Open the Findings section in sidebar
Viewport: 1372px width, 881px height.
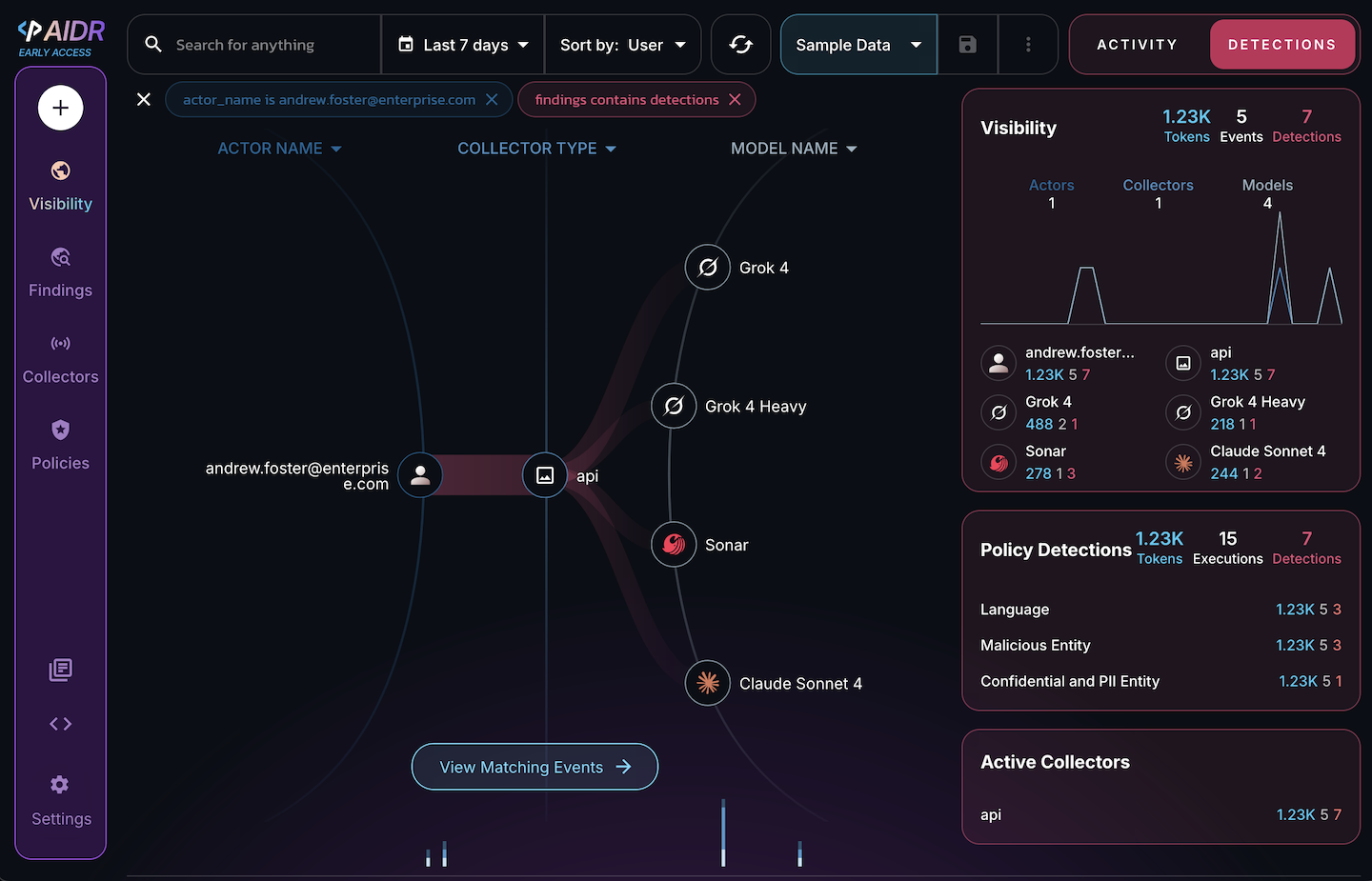[60, 272]
